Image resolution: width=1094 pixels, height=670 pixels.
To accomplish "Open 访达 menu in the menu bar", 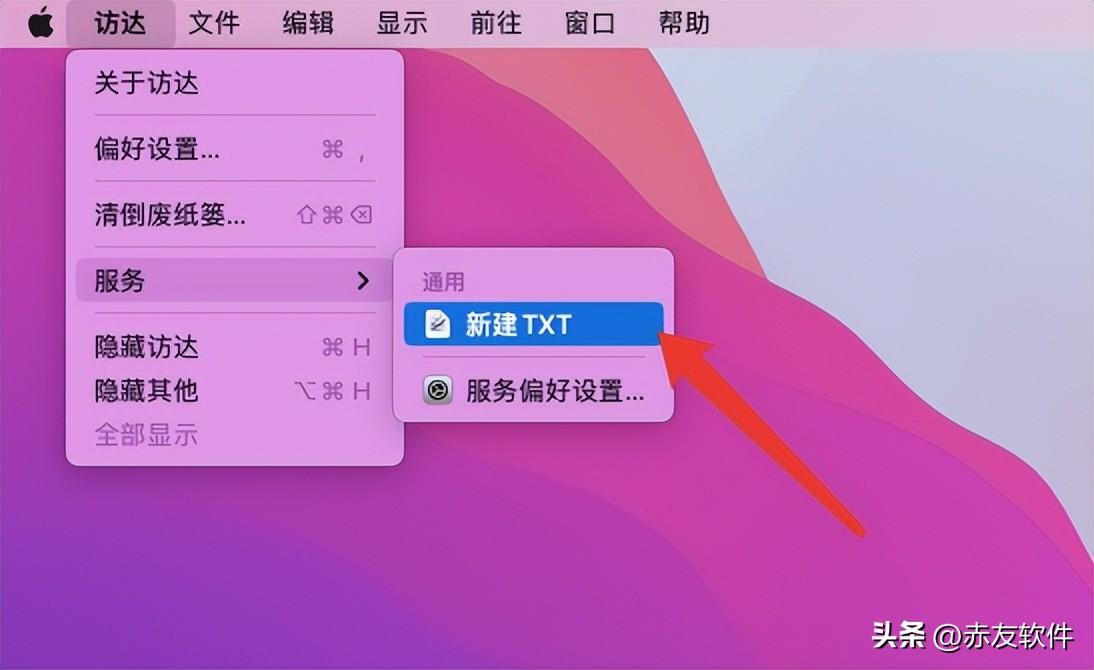I will point(120,22).
